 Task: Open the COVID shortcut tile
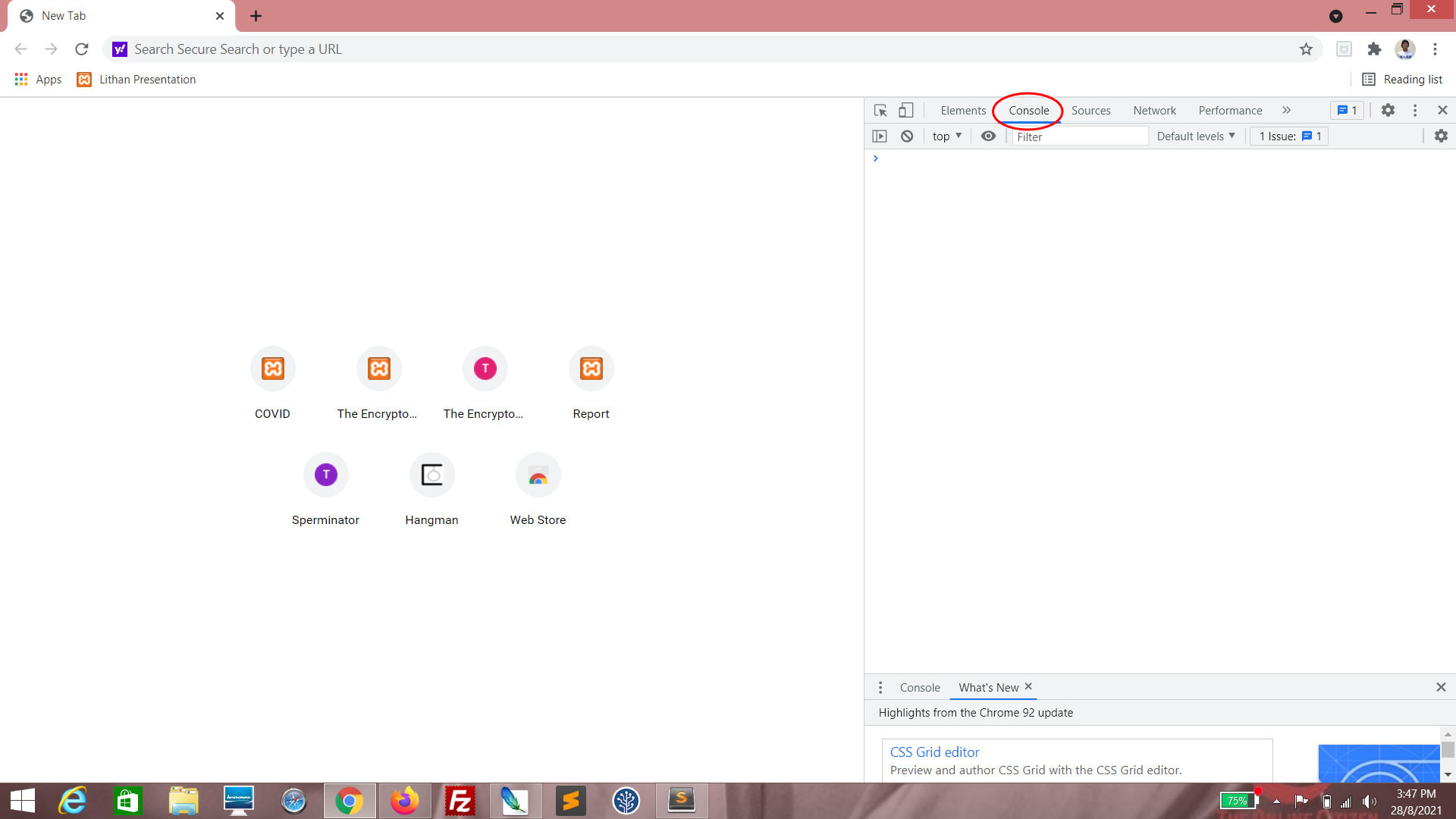(x=273, y=383)
